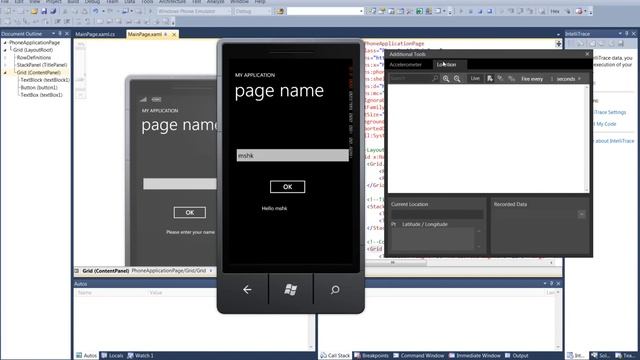Click inside the white location map area

coord(487,138)
